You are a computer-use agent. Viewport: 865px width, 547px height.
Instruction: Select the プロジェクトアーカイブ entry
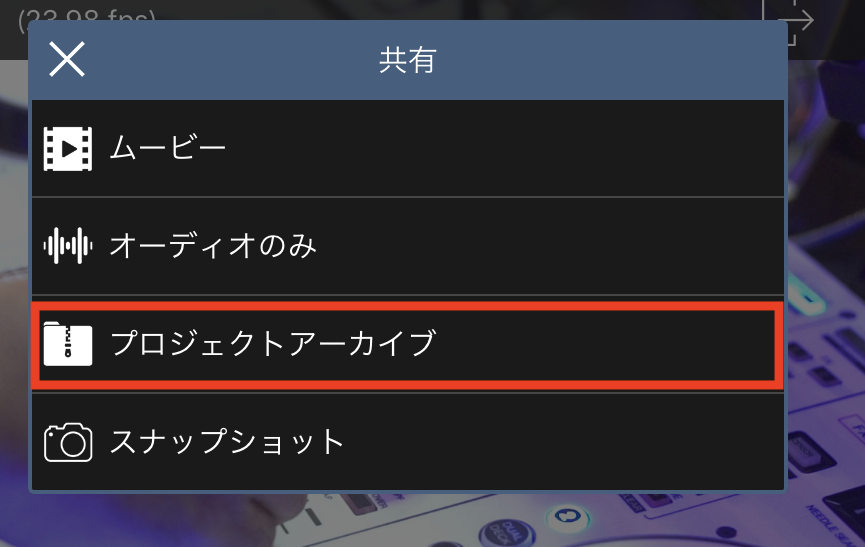[x=272, y=344]
